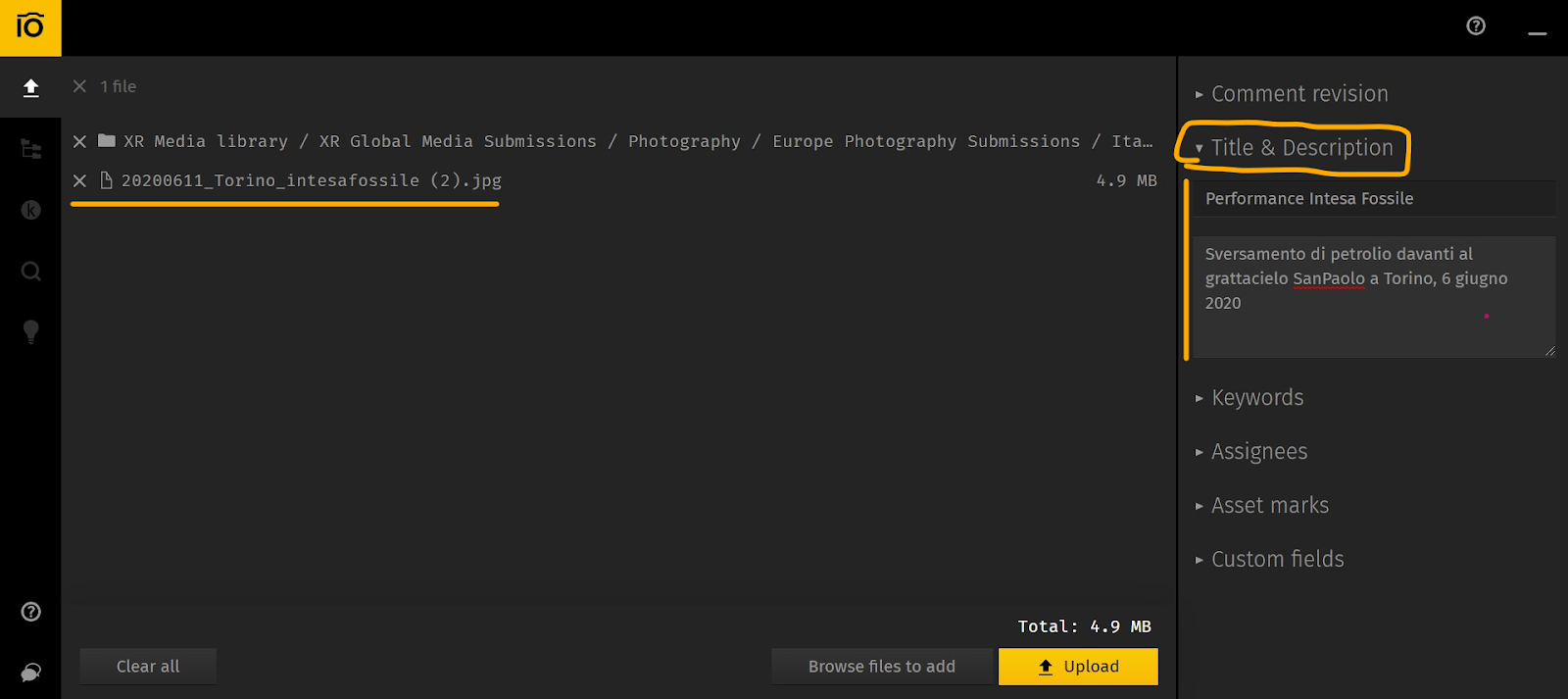Open search from the left sidebar
Image resolution: width=1568 pixels, height=699 pixels.
coord(30,272)
